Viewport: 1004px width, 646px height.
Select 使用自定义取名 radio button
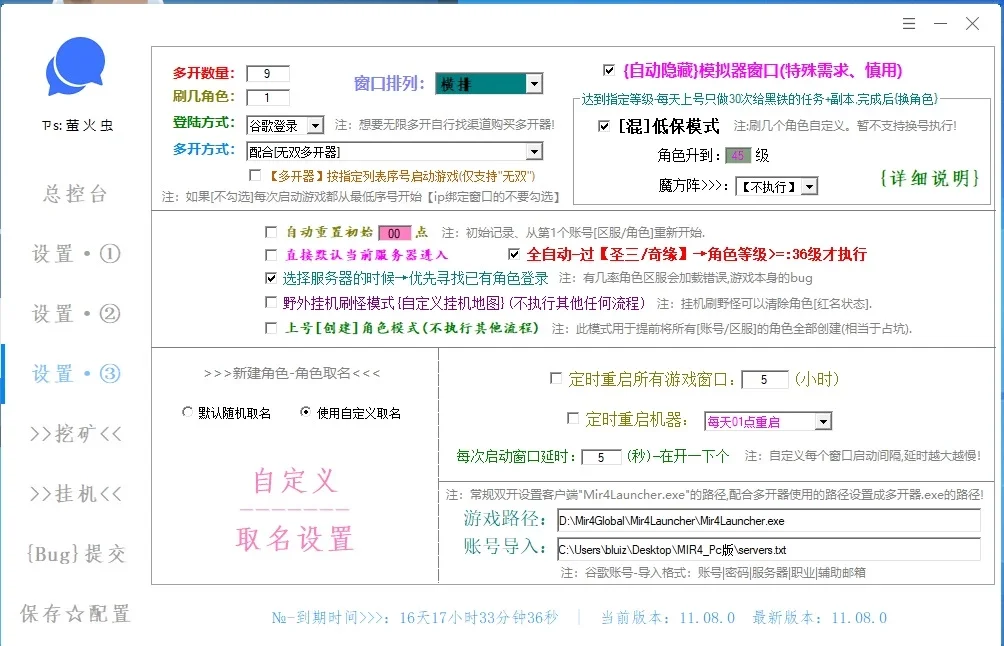305,412
